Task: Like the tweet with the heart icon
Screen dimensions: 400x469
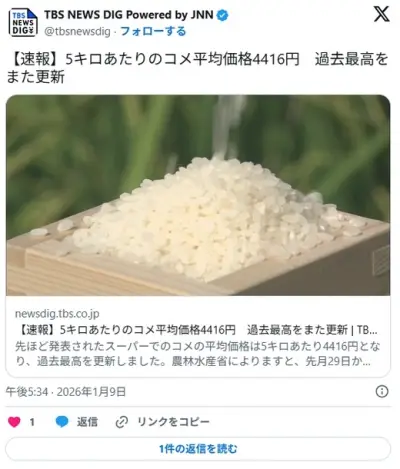Action: pos(14,422)
